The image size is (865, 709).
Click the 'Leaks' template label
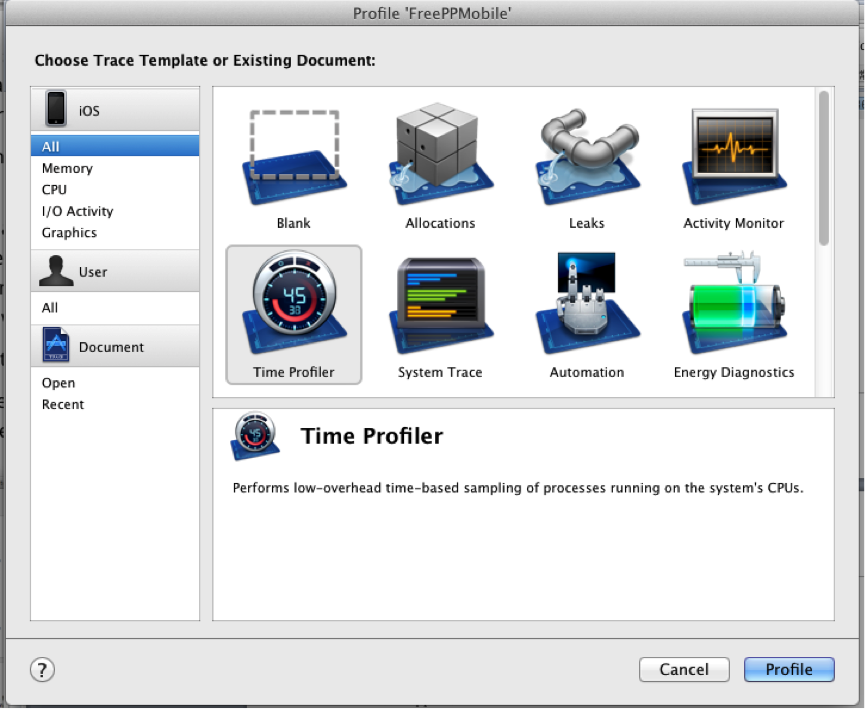[x=587, y=223]
